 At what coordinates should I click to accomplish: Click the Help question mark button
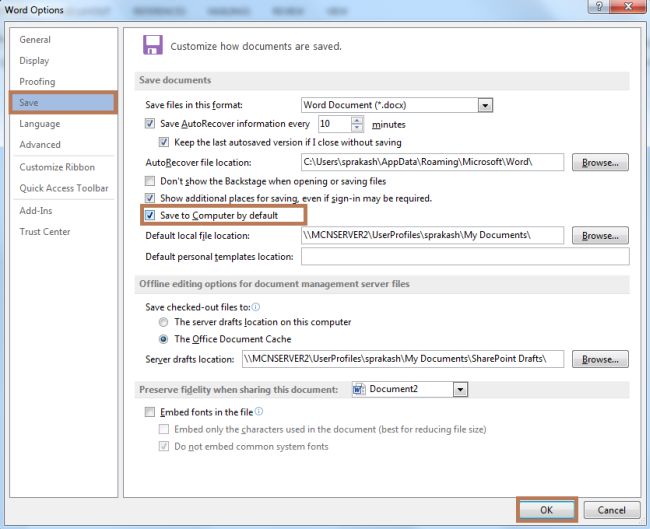tap(599, 6)
